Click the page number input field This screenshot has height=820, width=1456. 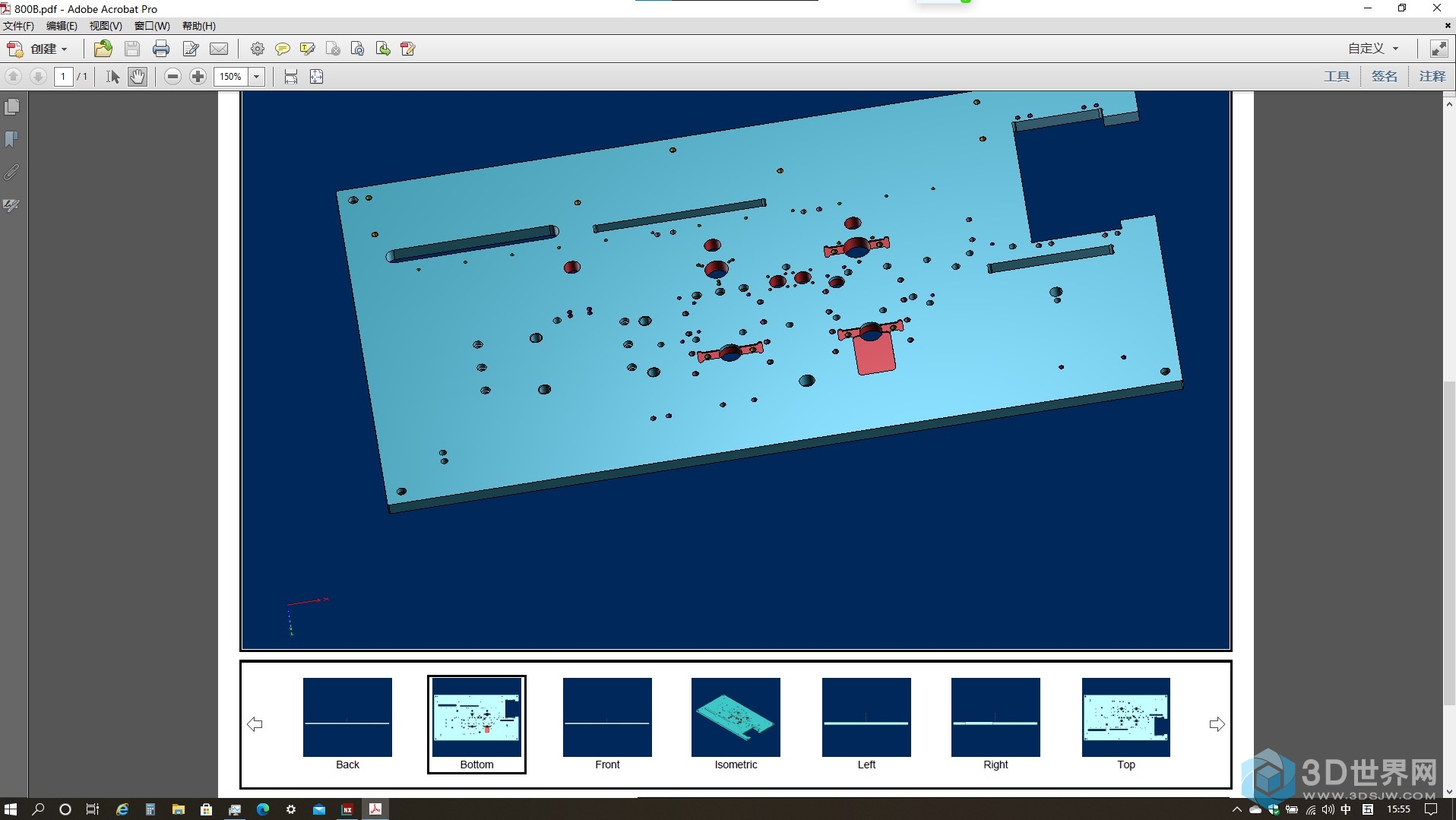click(x=64, y=76)
